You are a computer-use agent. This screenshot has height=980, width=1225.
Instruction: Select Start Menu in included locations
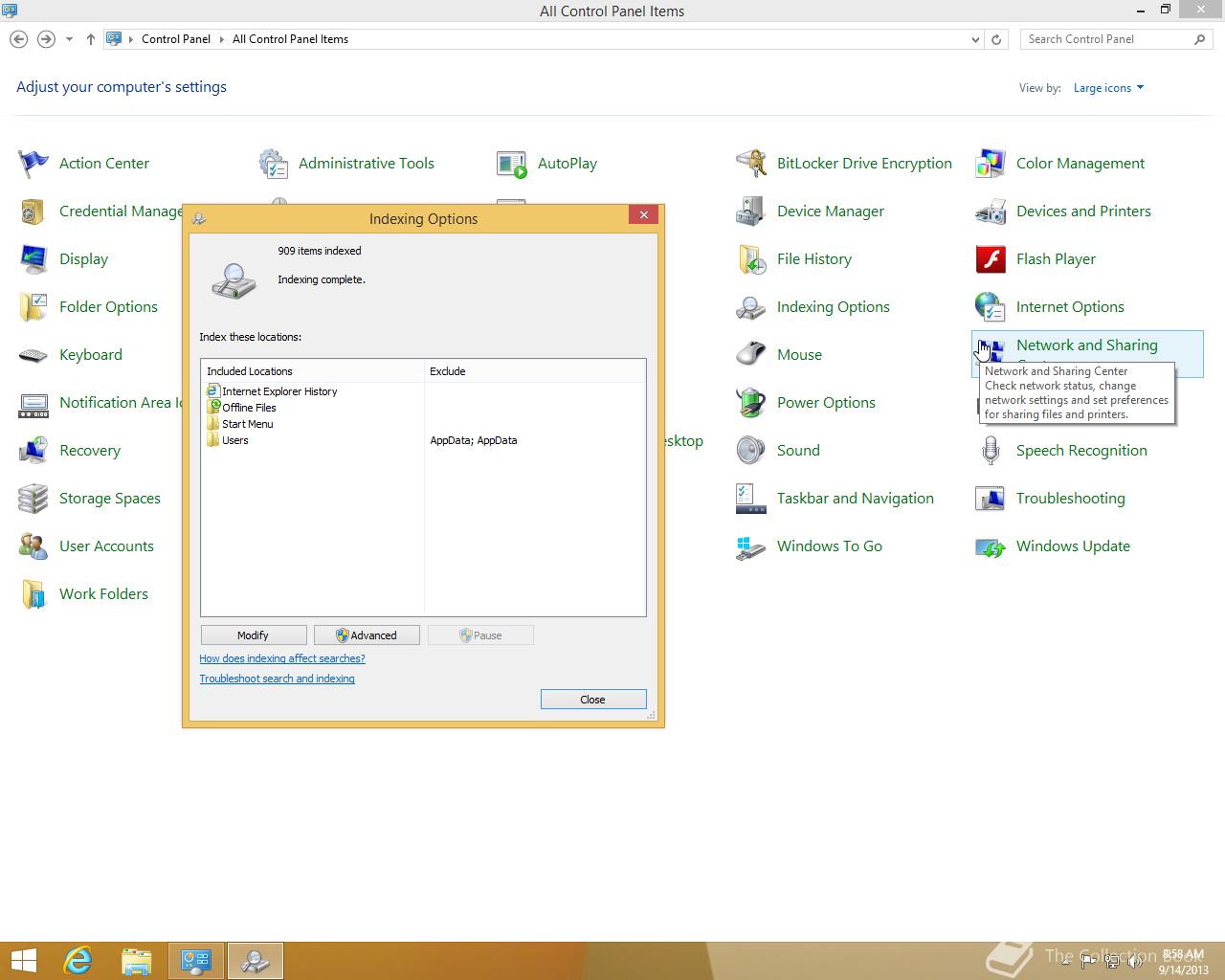[x=240, y=424]
